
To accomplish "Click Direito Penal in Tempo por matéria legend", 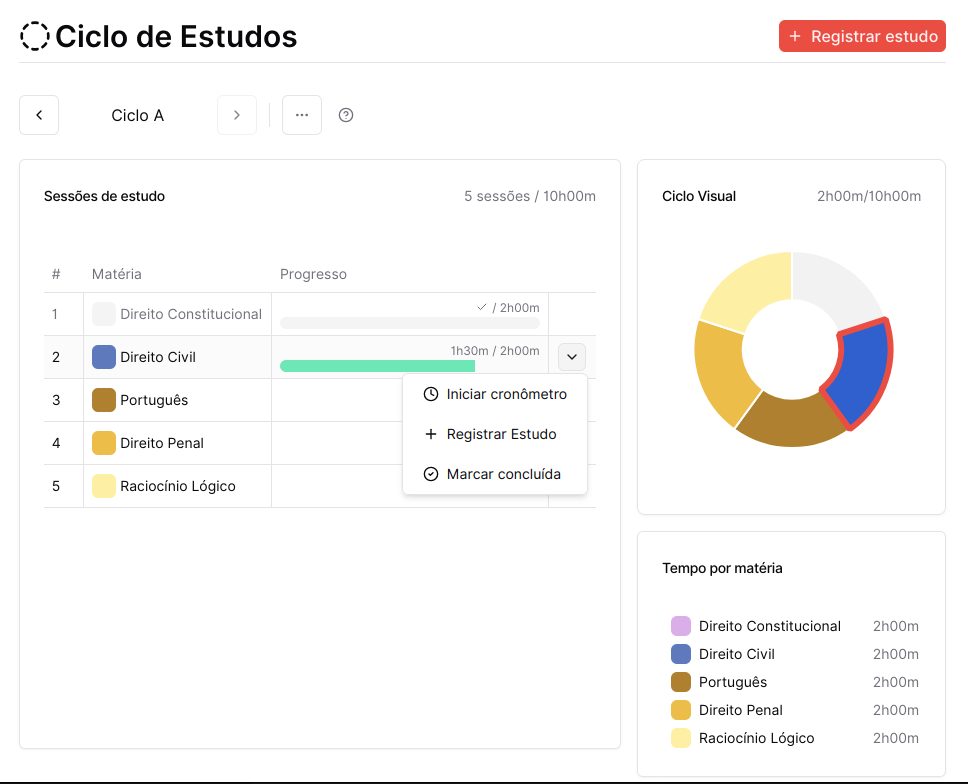I will [741, 710].
